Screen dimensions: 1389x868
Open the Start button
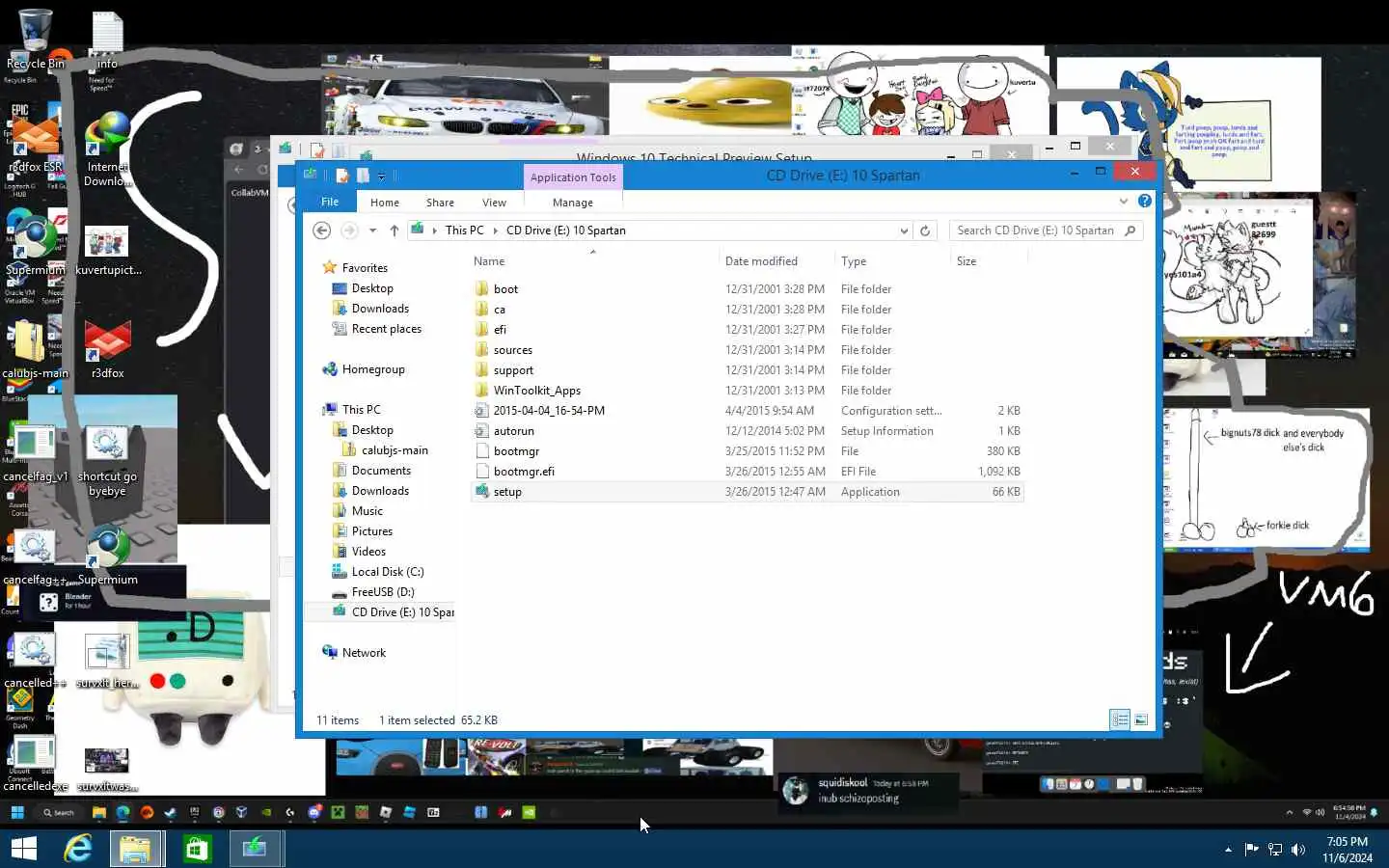click(x=23, y=849)
